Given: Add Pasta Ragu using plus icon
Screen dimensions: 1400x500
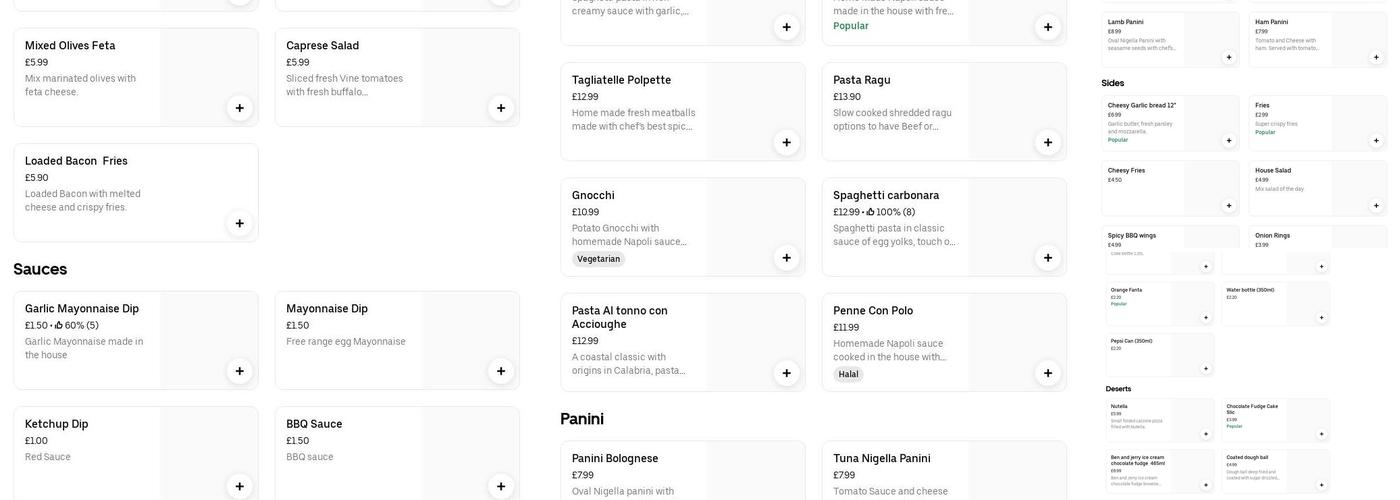Looking at the screenshot, I should pos(1048,142).
